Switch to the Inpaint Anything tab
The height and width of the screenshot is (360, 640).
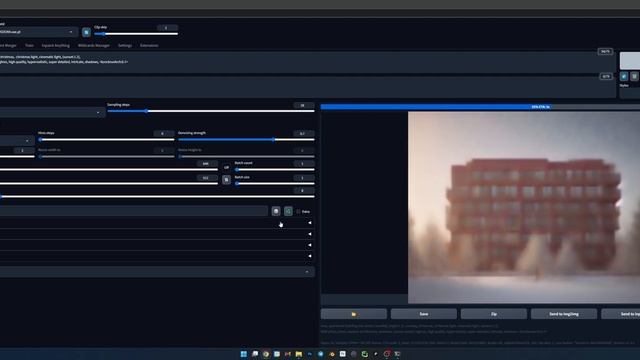(56, 46)
